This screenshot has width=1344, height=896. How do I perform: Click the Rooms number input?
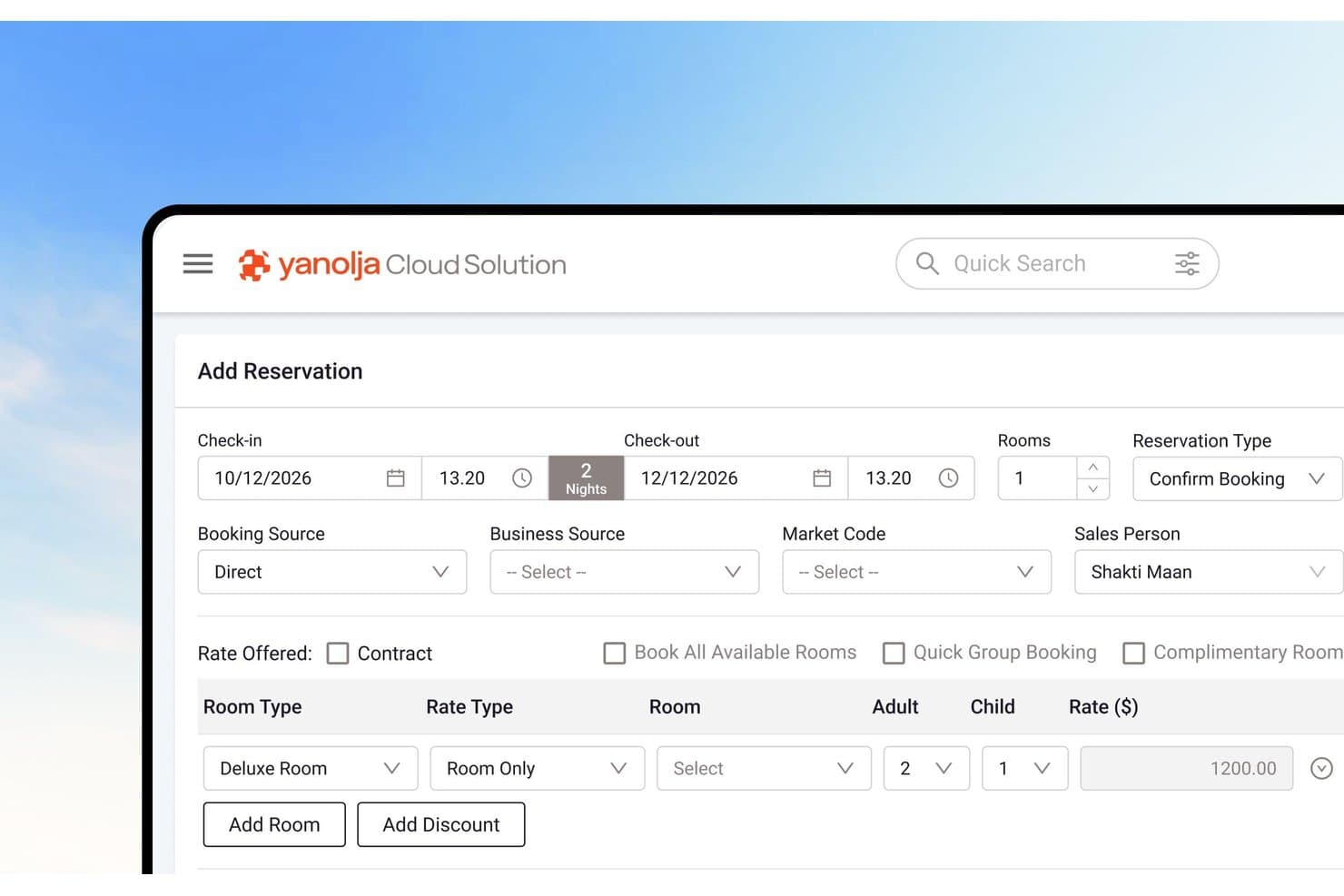(x=1038, y=478)
